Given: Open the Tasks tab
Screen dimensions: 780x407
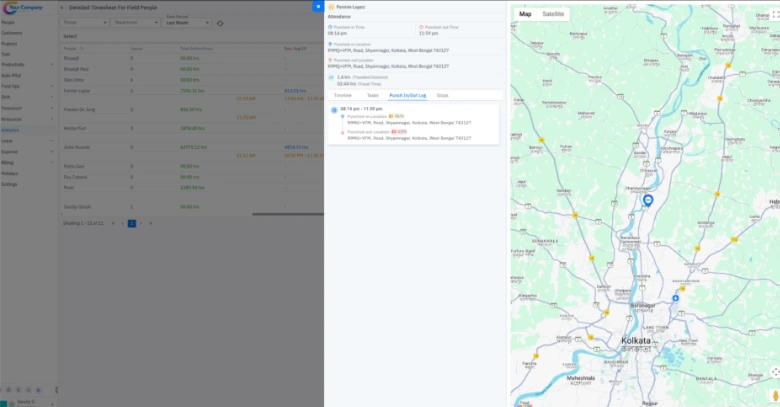Looking at the screenshot, I should [372, 95].
